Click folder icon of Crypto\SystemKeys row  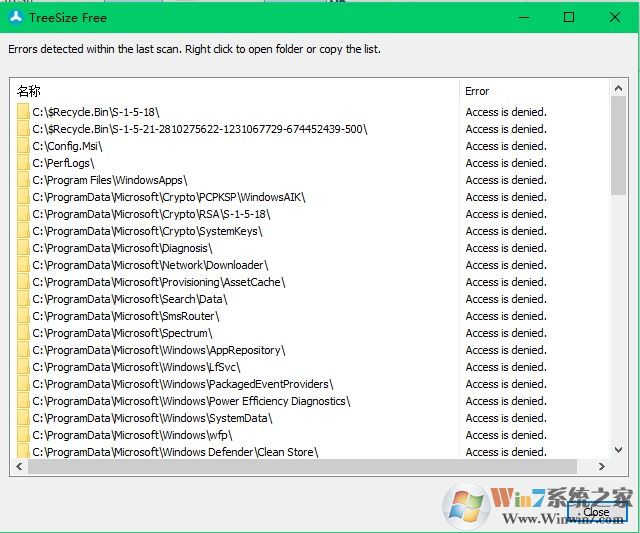pyautogui.click(x=23, y=231)
